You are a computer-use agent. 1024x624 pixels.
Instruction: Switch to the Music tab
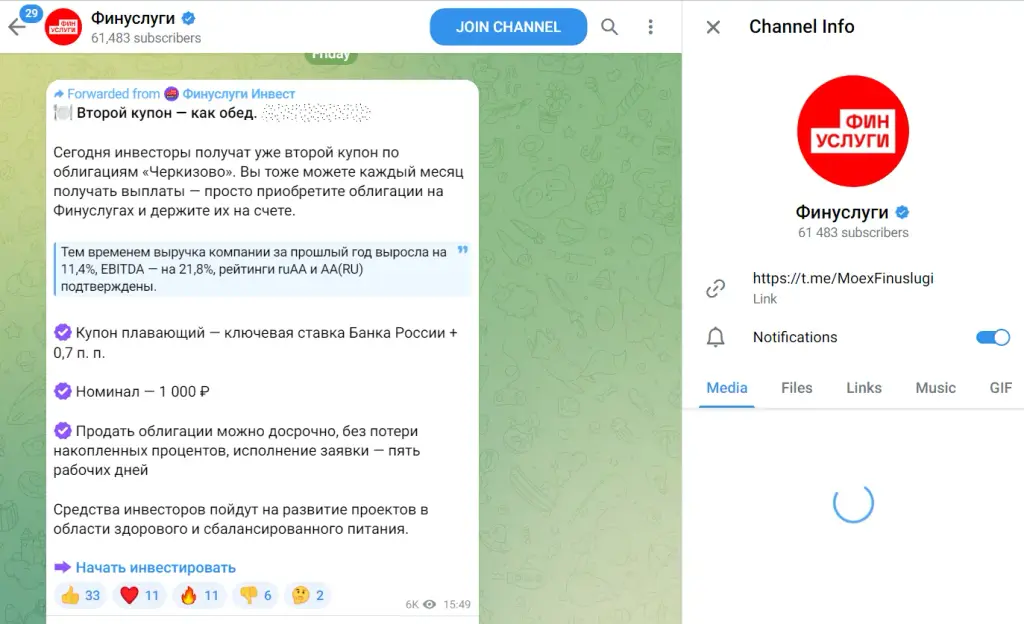[936, 388]
